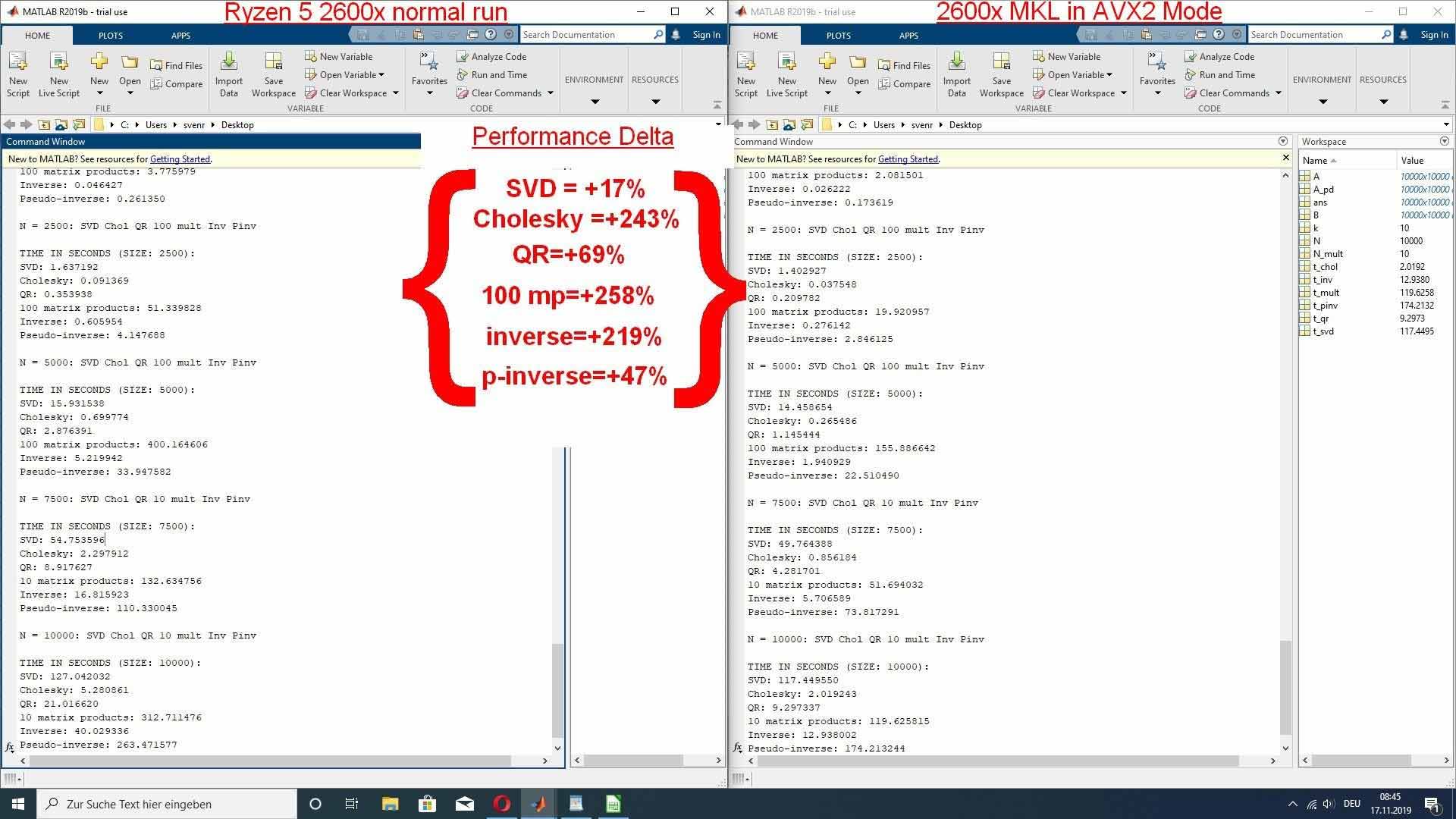Click Sign In button in left window
The width and height of the screenshot is (1456, 819).
coord(705,34)
